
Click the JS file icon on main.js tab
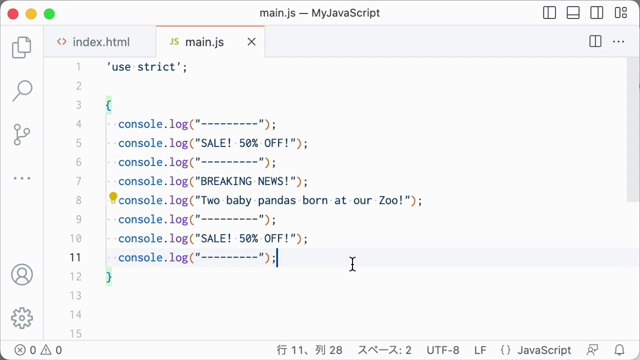174,42
